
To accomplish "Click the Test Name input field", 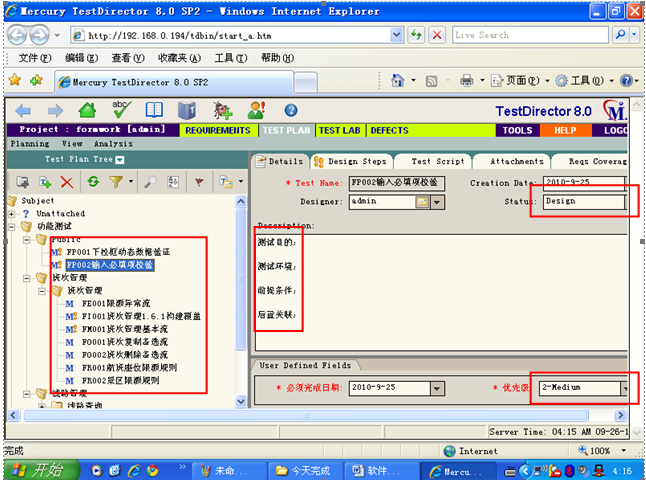I will click(397, 183).
